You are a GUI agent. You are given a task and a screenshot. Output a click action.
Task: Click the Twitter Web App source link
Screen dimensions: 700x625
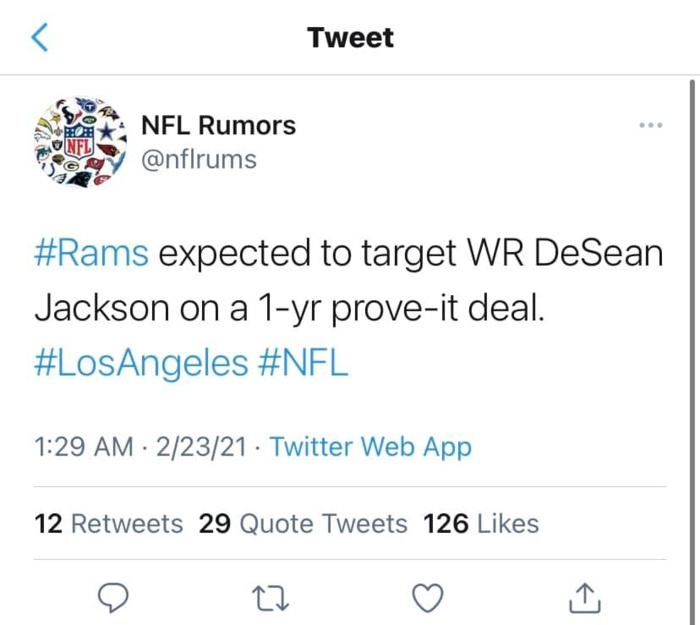pos(370,447)
